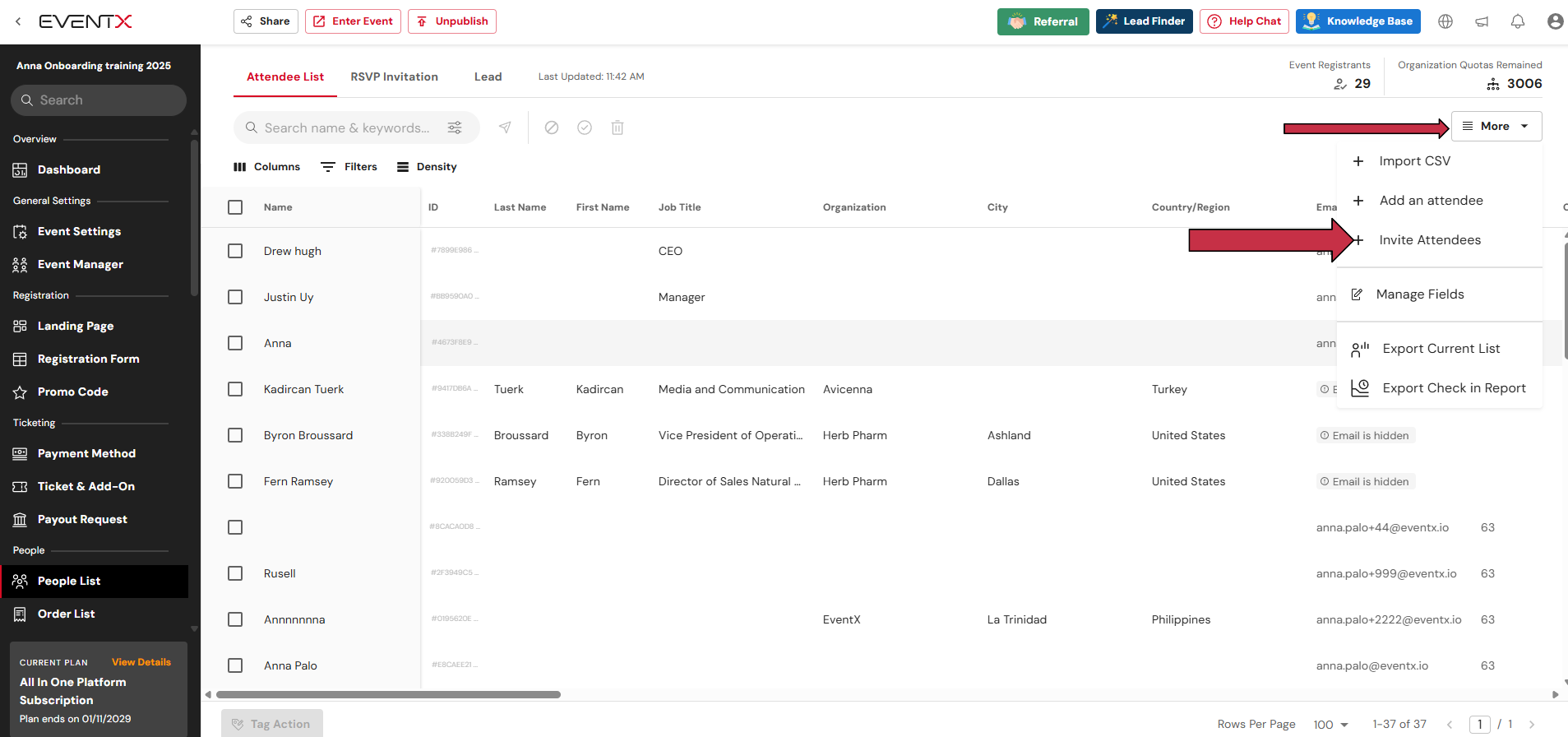Open the Rows Per Page dropdown
This screenshot has height=737, width=1568.
pos(1330,724)
